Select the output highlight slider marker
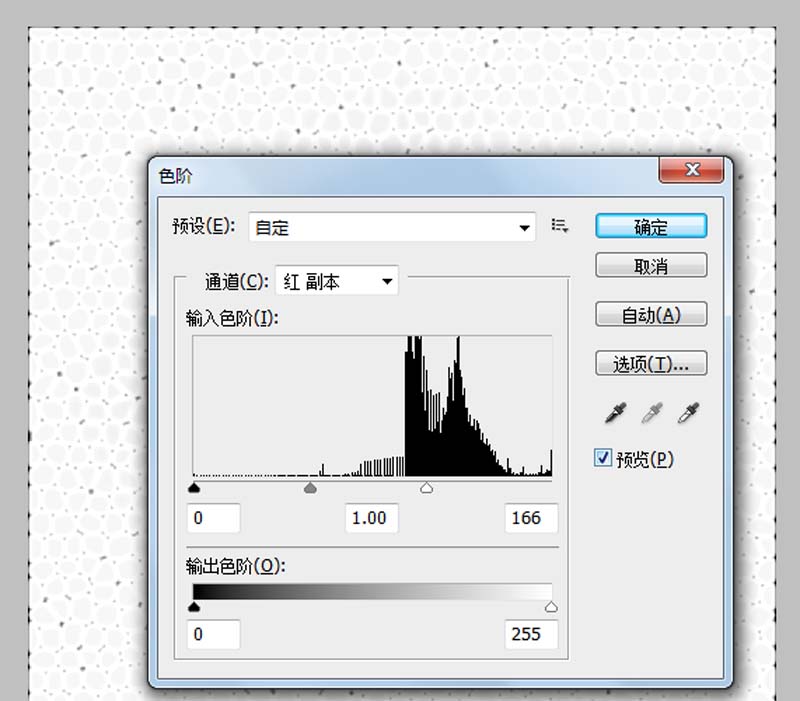 (x=551, y=605)
